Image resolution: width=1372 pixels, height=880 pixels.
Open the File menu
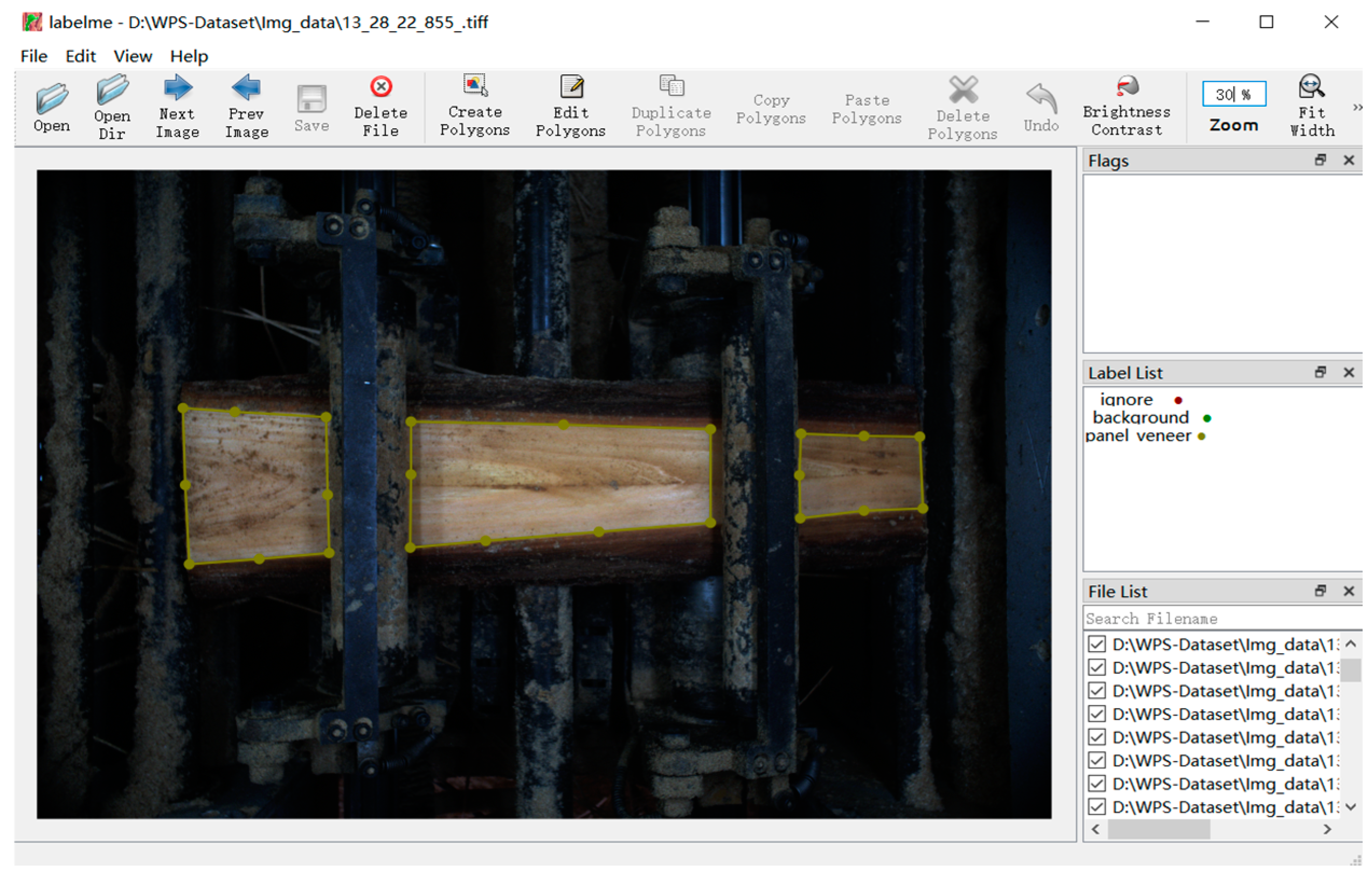(34, 56)
